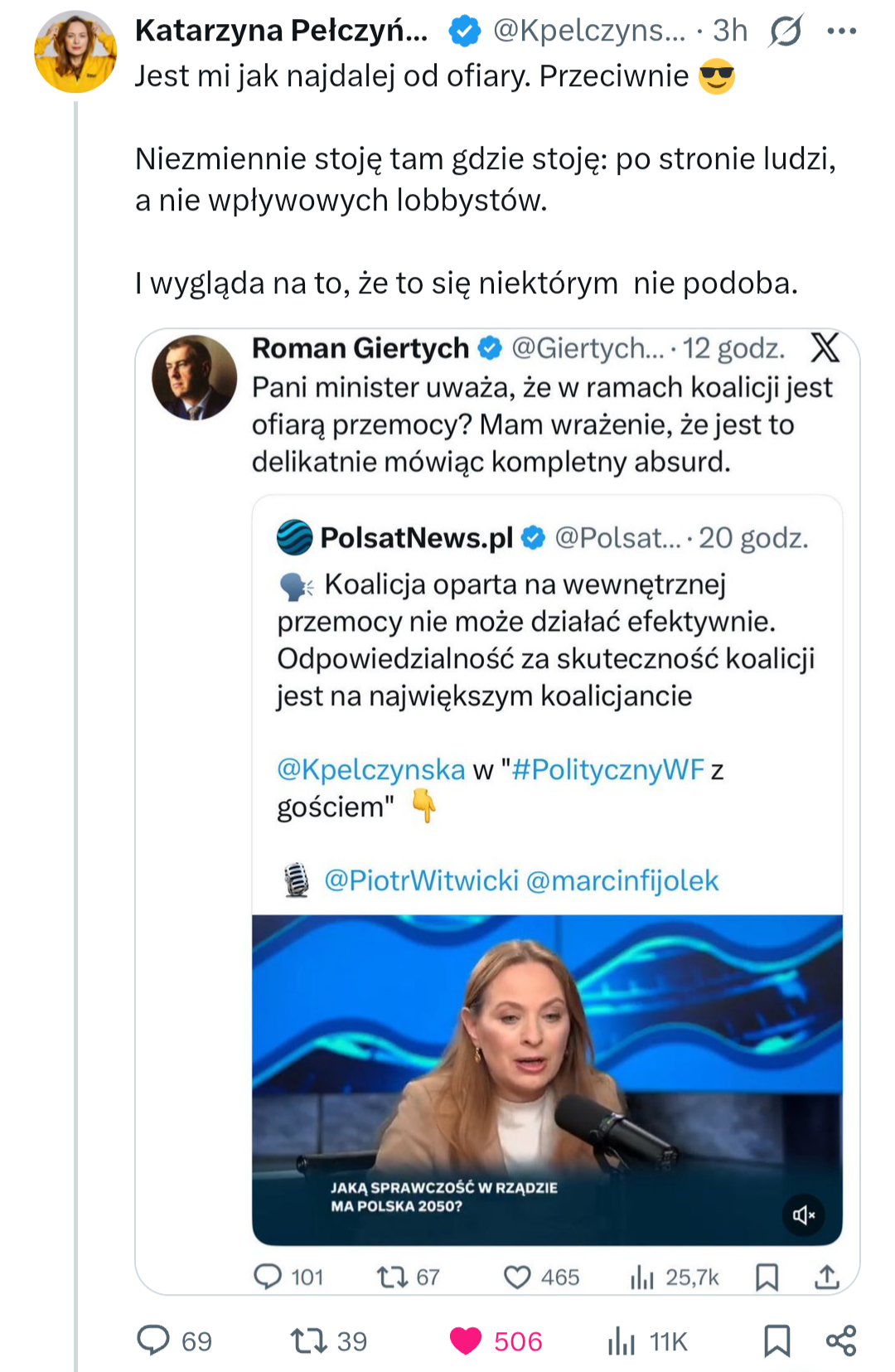Image resolution: width=895 pixels, height=1372 pixels.
Task: Click the Grok slashed-circle icon
Action: tap(785, 32)
